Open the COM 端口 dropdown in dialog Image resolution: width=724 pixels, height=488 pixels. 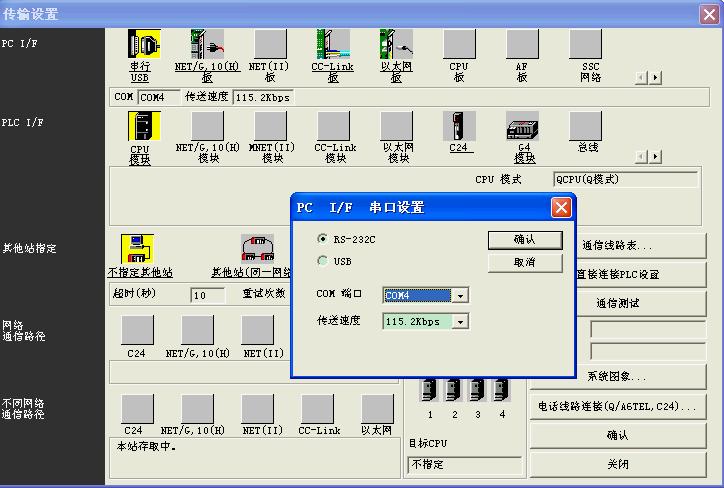coord(460,296)
